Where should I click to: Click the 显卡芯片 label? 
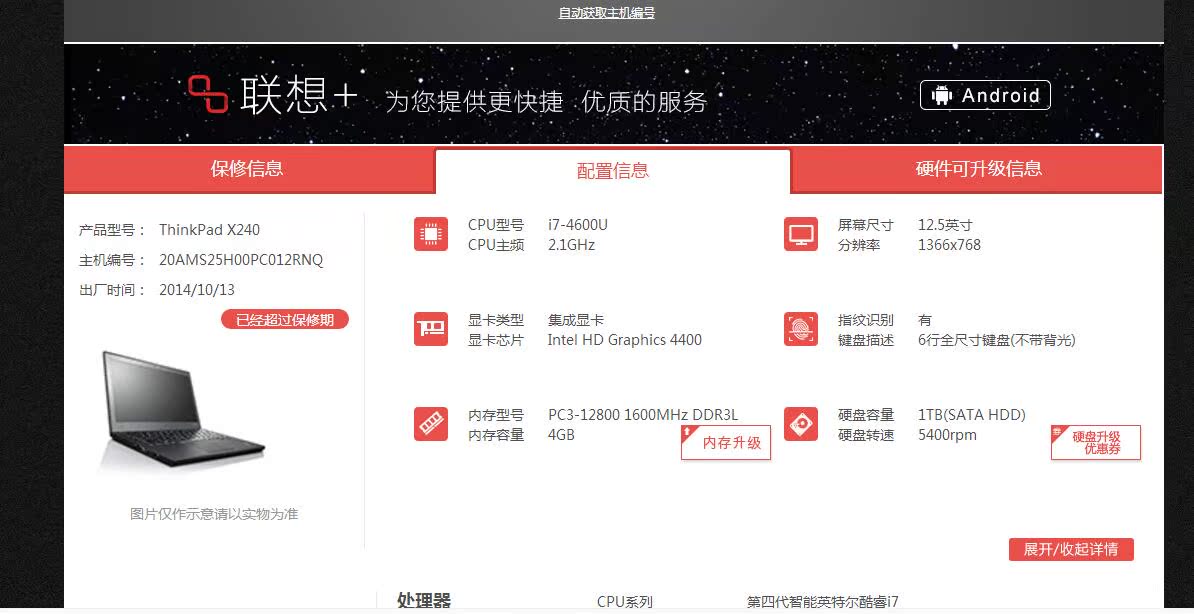pyautogui.click(x=496, y=340)
